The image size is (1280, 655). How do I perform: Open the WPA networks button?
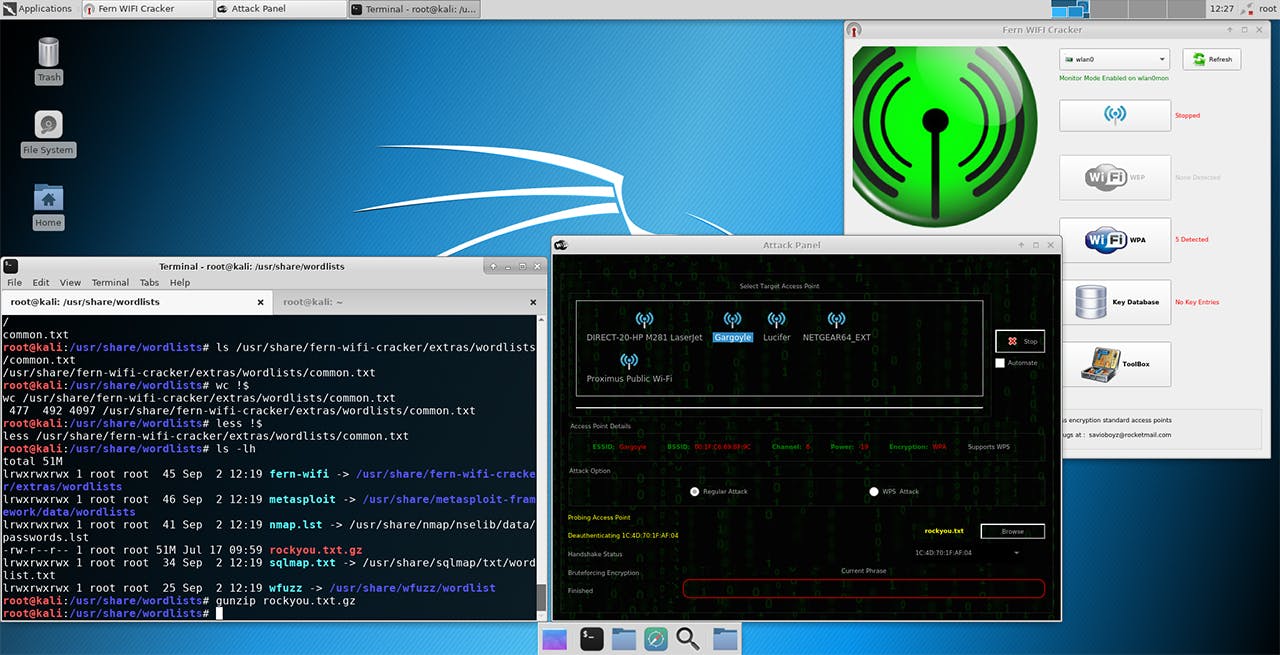point(1114,240)
